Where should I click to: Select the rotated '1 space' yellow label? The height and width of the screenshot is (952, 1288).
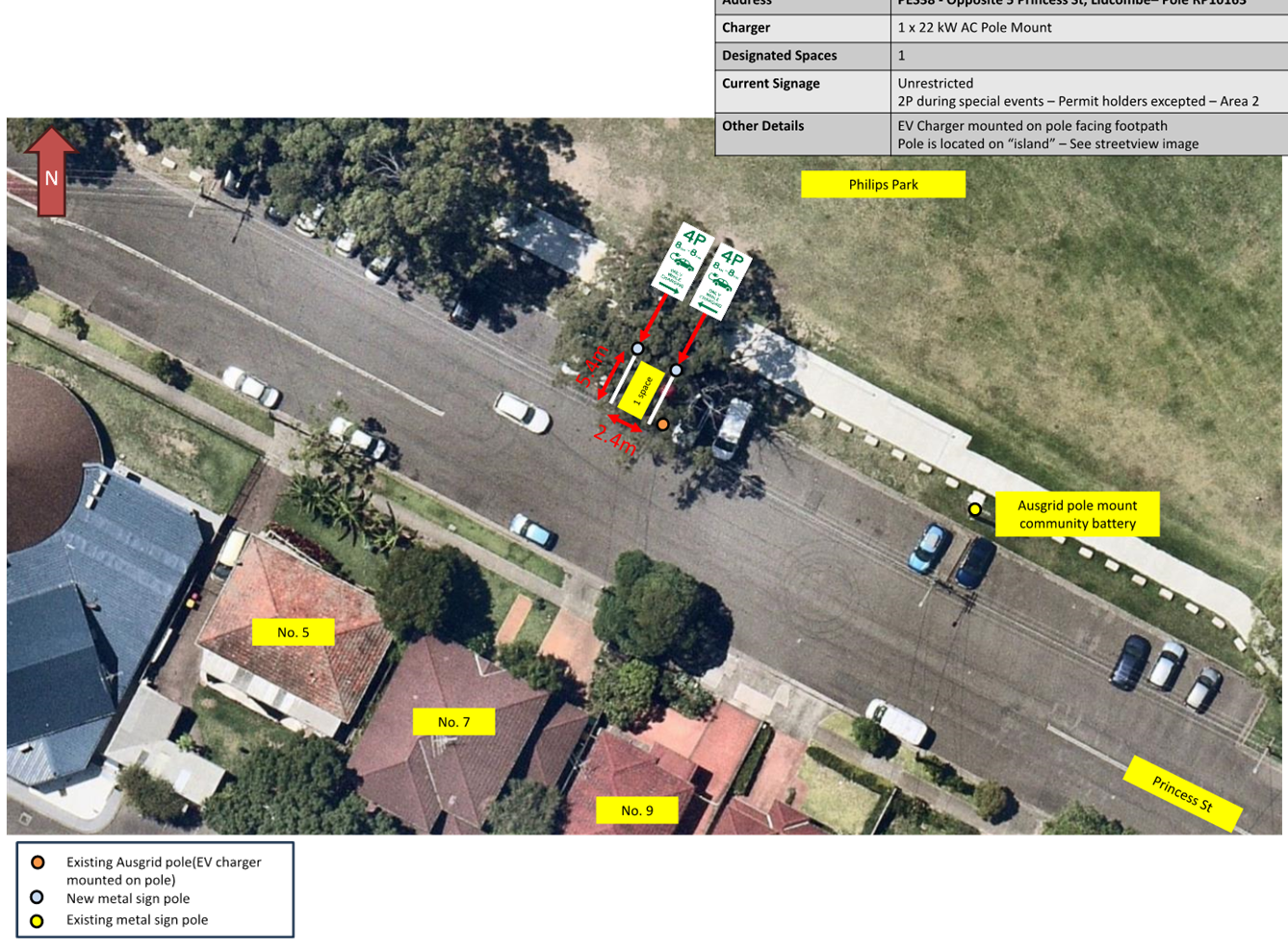click(642, 390)
